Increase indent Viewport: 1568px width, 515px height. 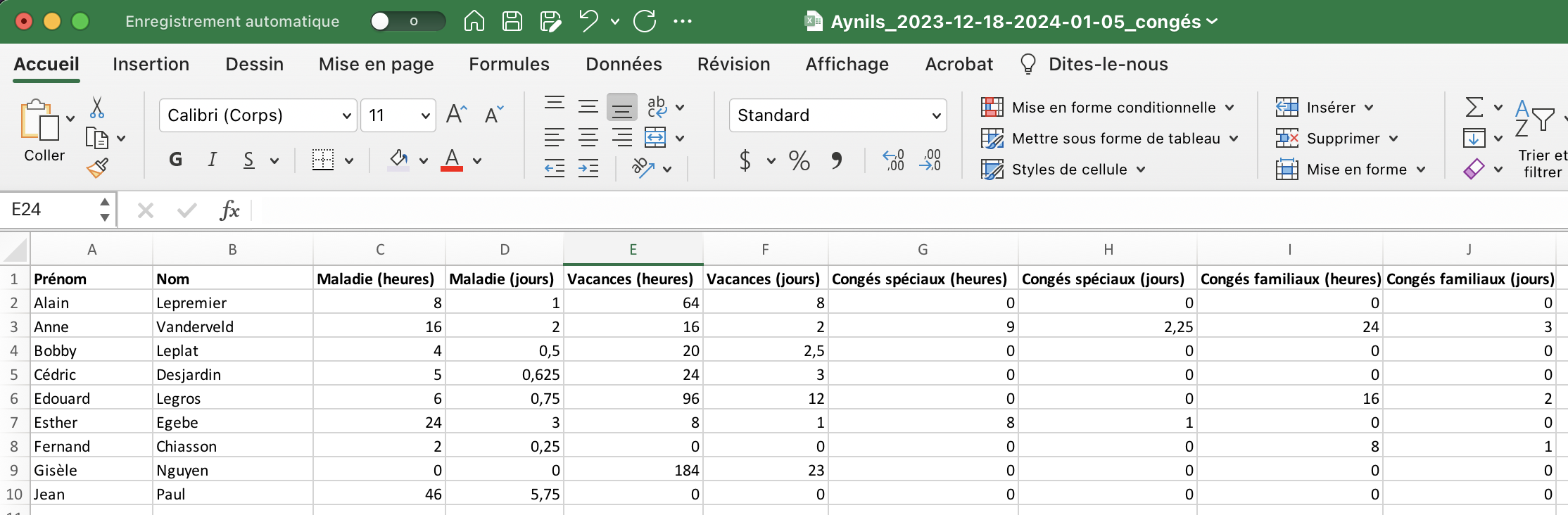pyautogui.click(x=588, y=168)
